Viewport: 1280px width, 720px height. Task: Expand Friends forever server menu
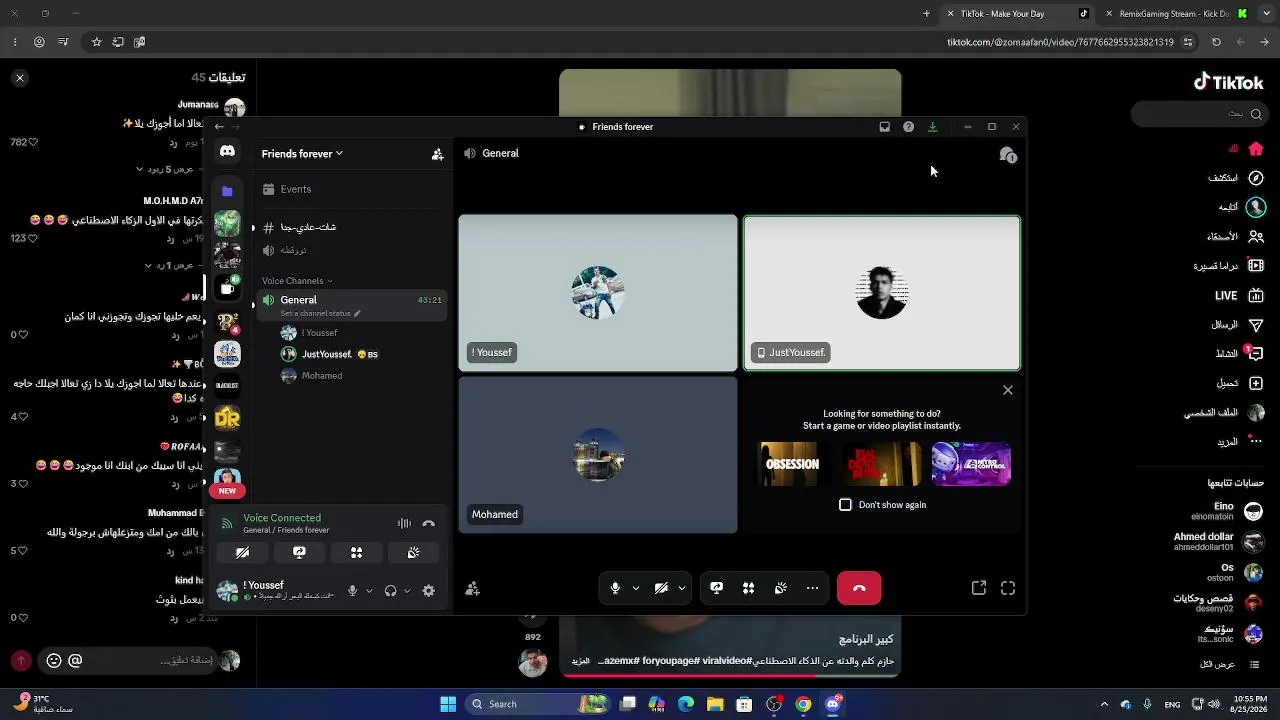[302, 154]
